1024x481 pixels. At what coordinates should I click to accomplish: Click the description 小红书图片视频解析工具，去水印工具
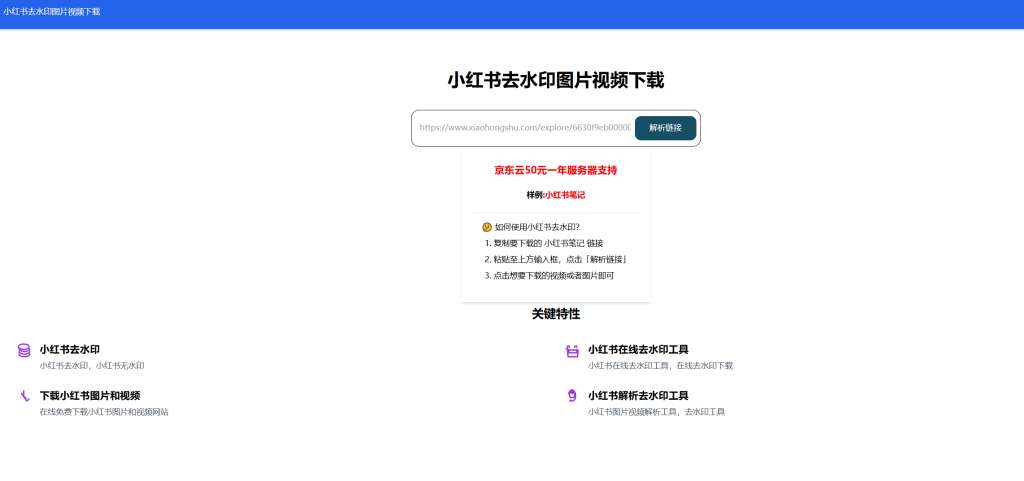point(656,412)
